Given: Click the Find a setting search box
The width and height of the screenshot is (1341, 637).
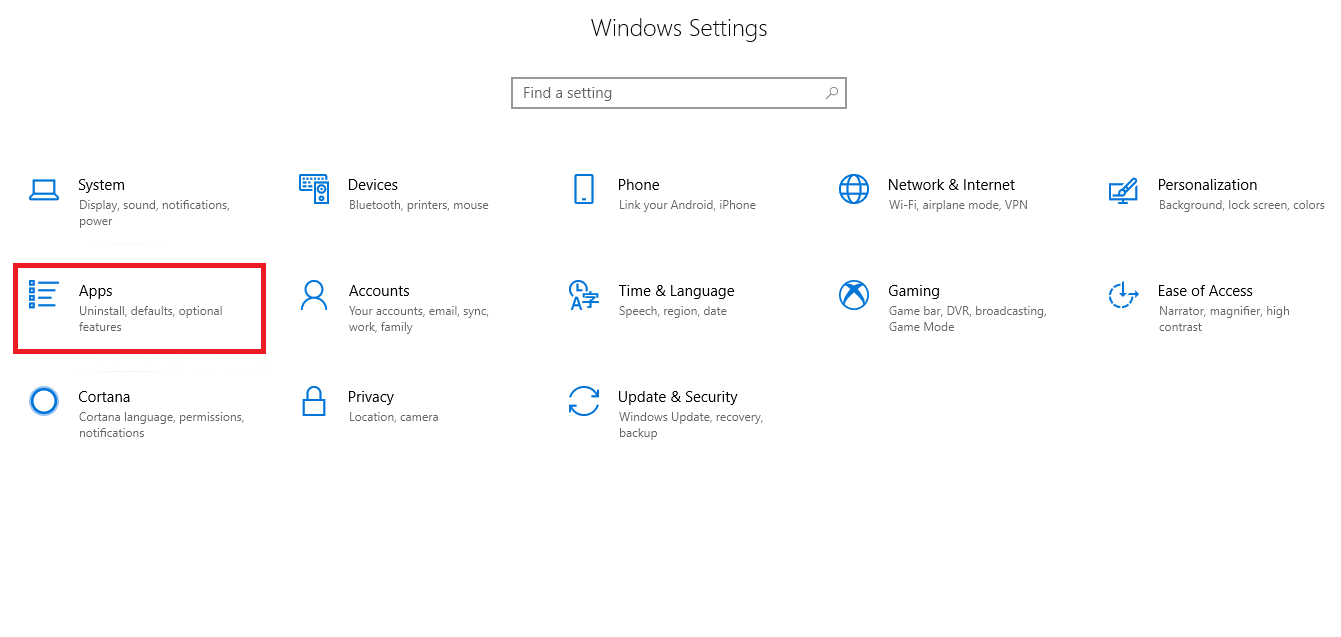Looking at the screenshot, I should tap(679, 93).
